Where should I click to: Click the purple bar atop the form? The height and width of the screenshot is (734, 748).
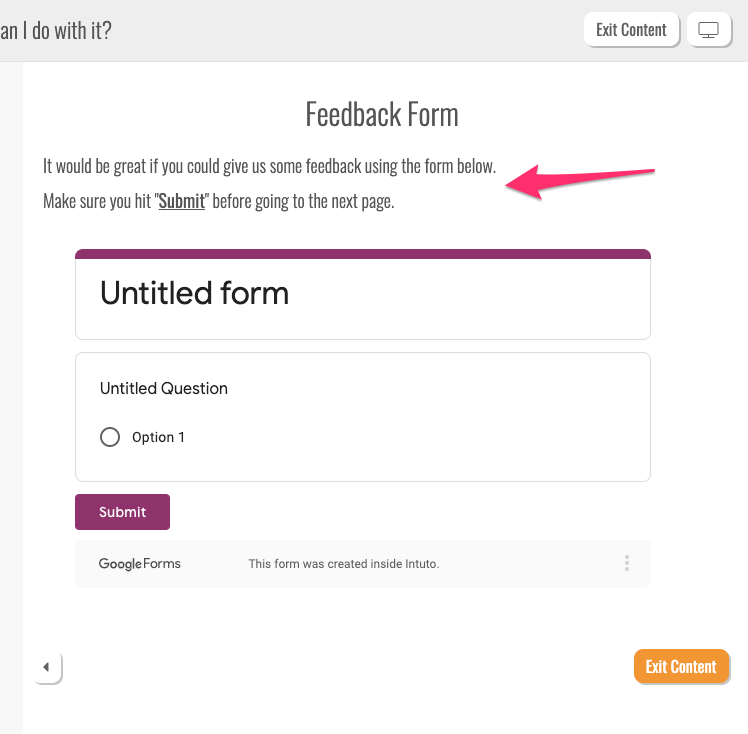pos(362,254)
